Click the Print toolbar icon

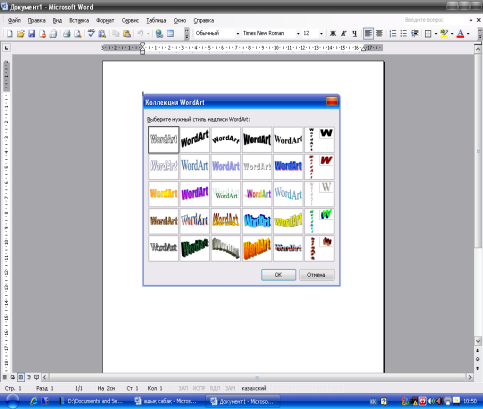click(x=67, y=34)
